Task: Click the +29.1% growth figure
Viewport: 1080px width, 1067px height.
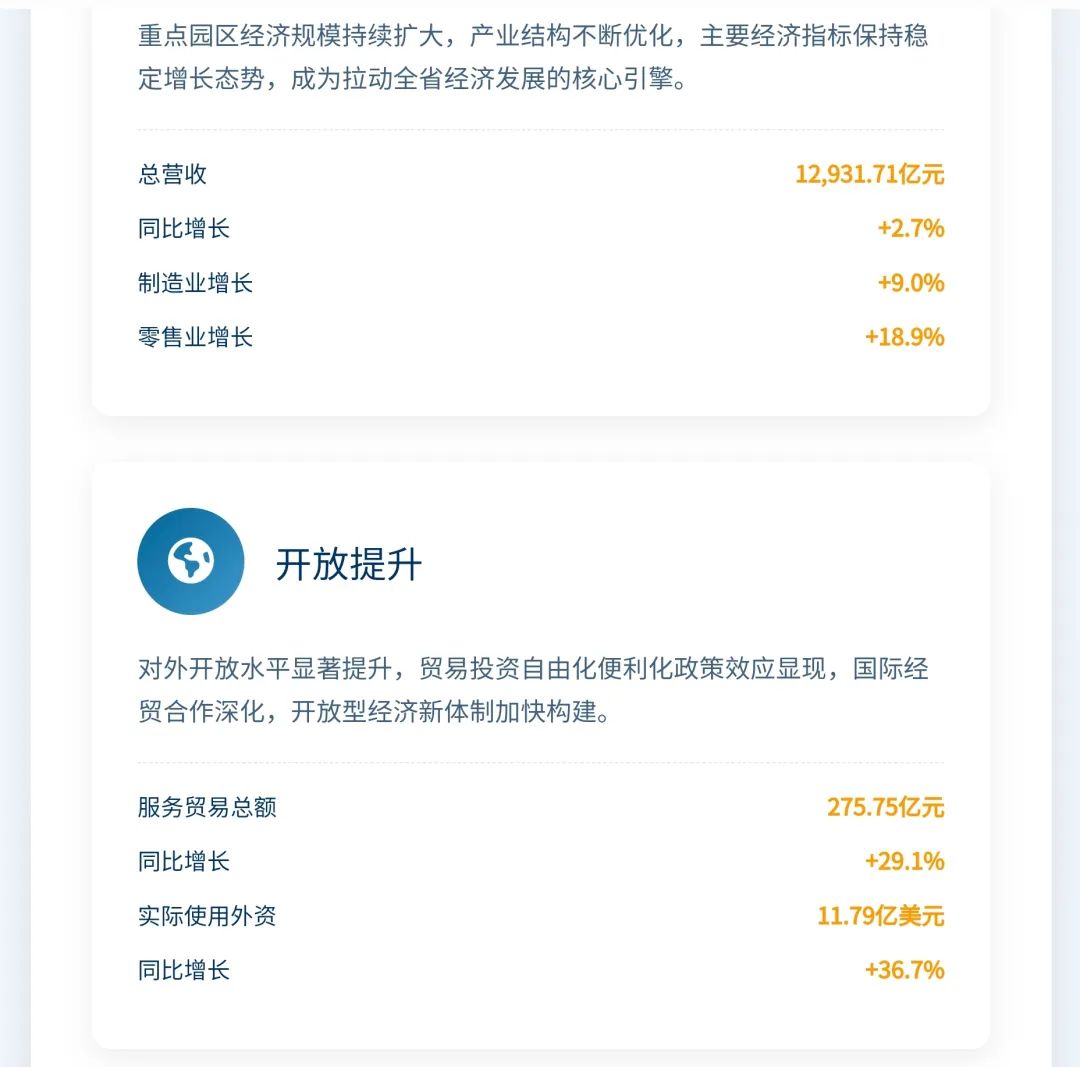Action: point(904,861)
